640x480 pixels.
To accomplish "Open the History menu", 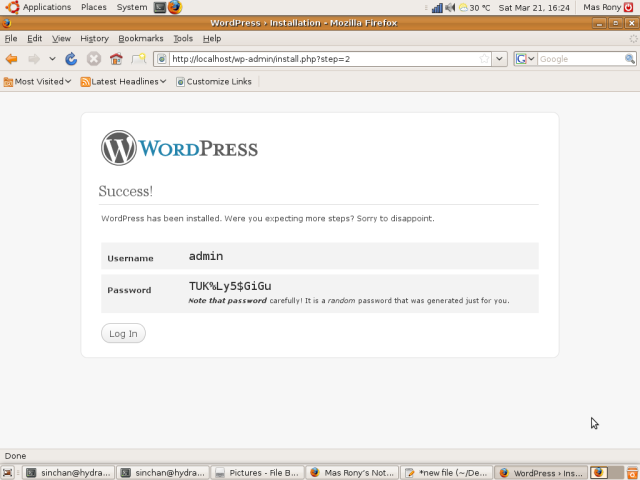I will click(x=94, y=38).
